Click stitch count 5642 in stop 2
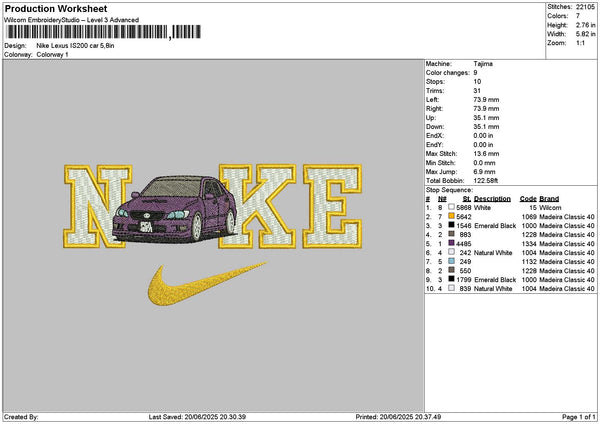600x424 pixels. (x=464, y=217)
